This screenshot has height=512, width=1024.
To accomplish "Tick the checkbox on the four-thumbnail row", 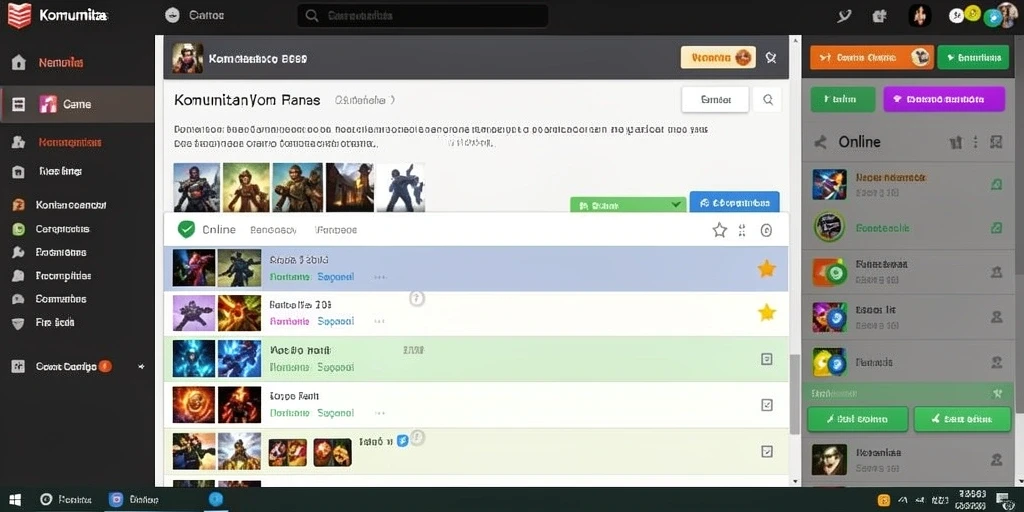I will 767,451.
